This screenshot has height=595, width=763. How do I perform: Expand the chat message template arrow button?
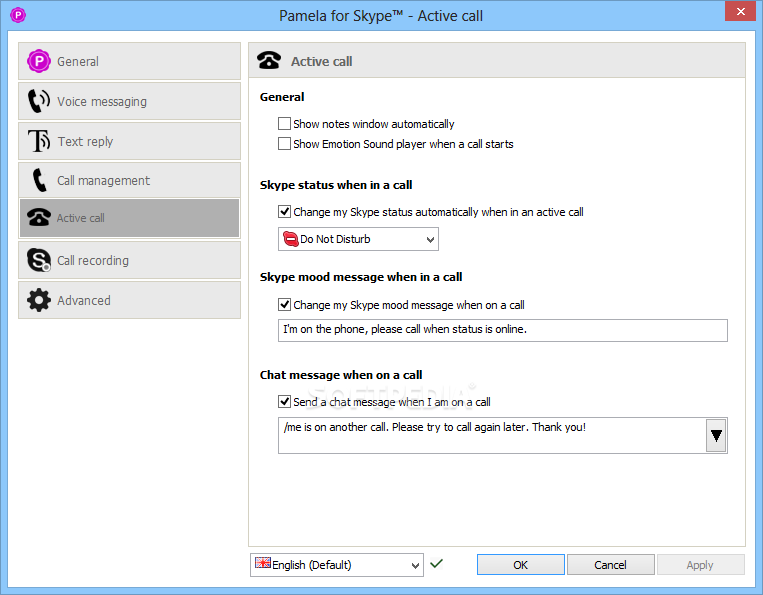coord(716,435)
